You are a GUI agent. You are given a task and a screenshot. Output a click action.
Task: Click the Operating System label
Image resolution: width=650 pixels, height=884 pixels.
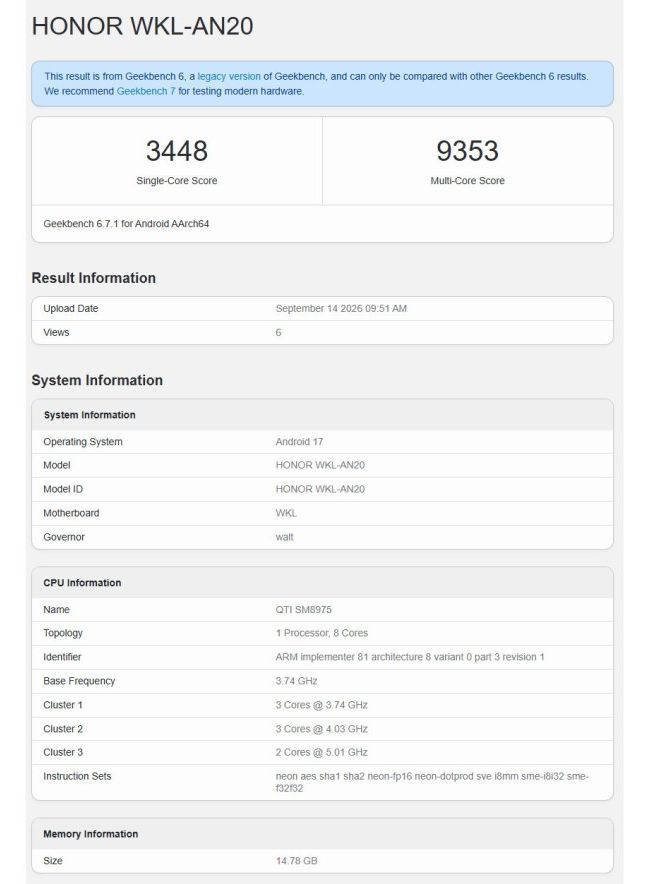click(x=83, y=441)
